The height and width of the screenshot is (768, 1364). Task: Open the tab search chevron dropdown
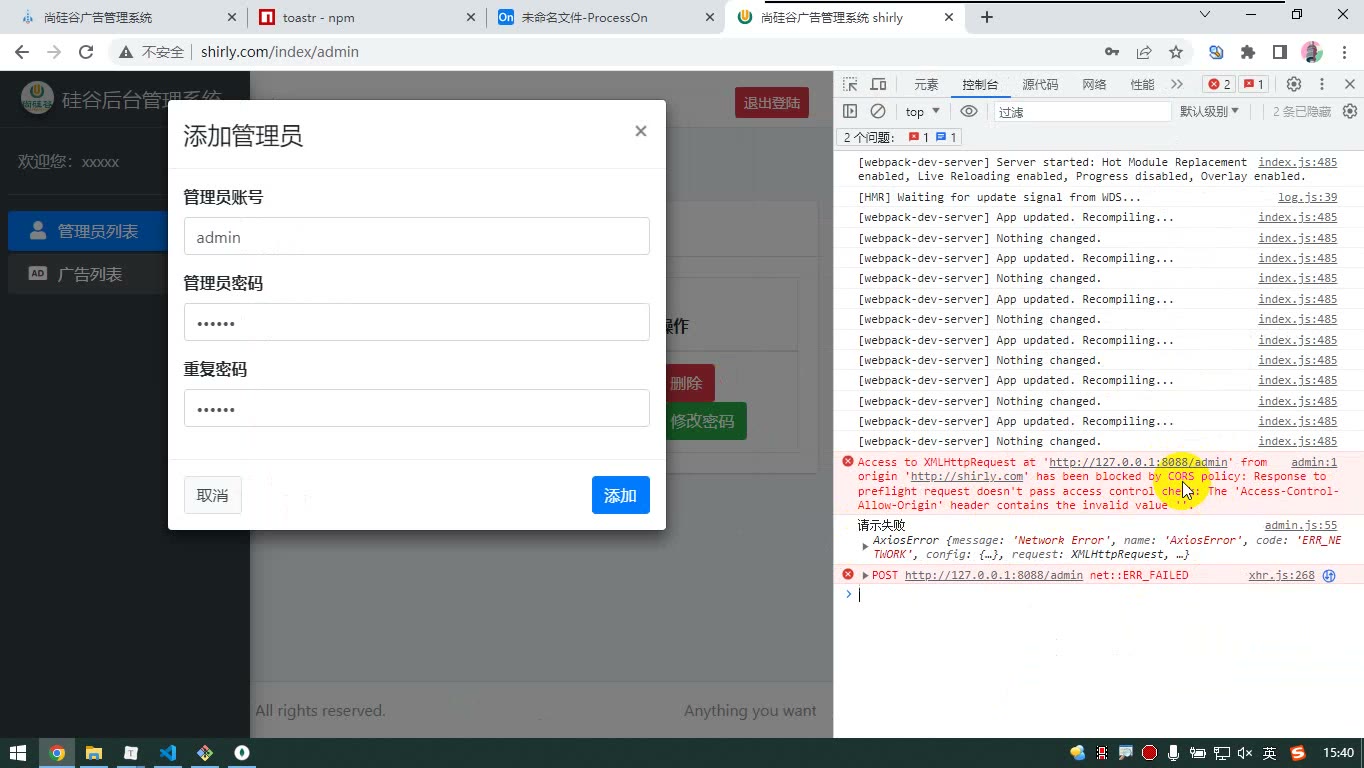click(1205, 15)
